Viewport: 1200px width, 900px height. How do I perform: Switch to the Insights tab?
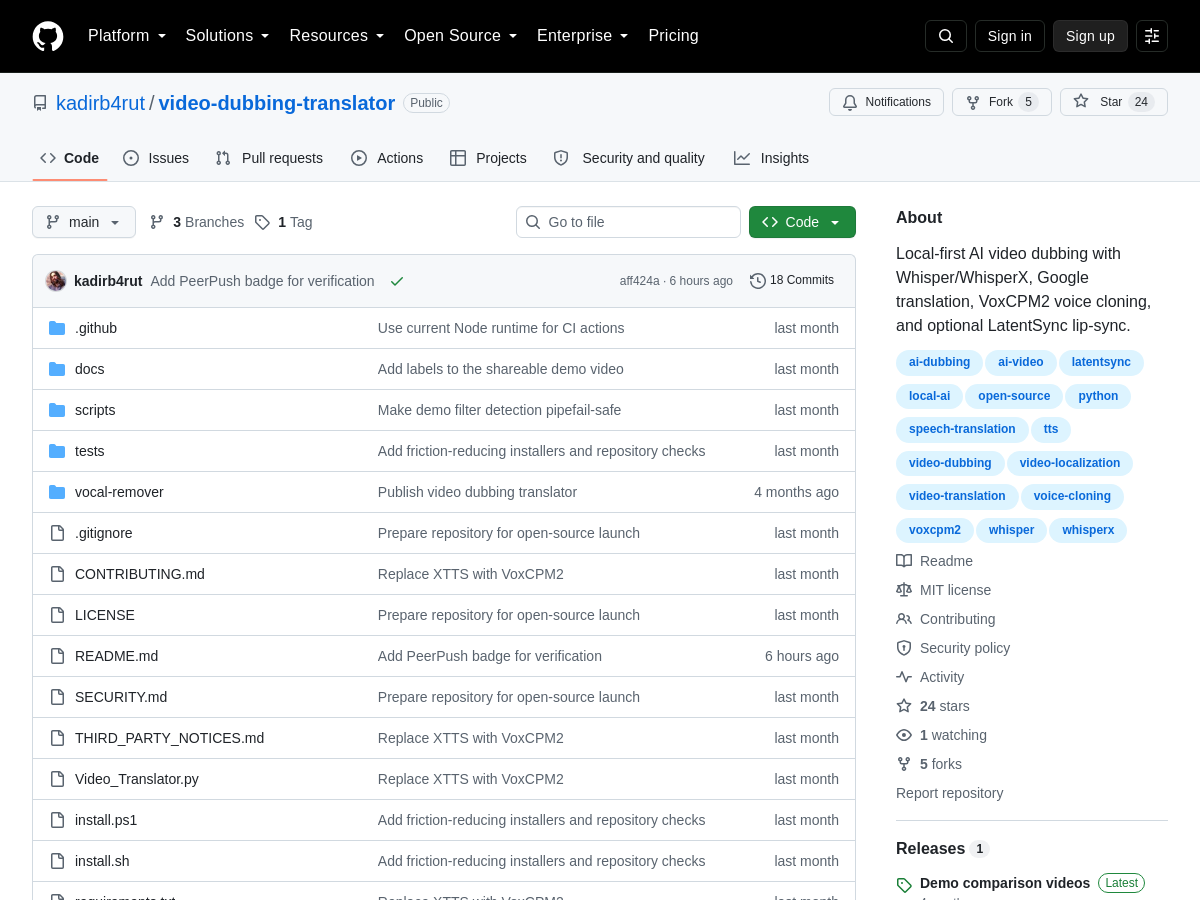[x=771, y=158]
